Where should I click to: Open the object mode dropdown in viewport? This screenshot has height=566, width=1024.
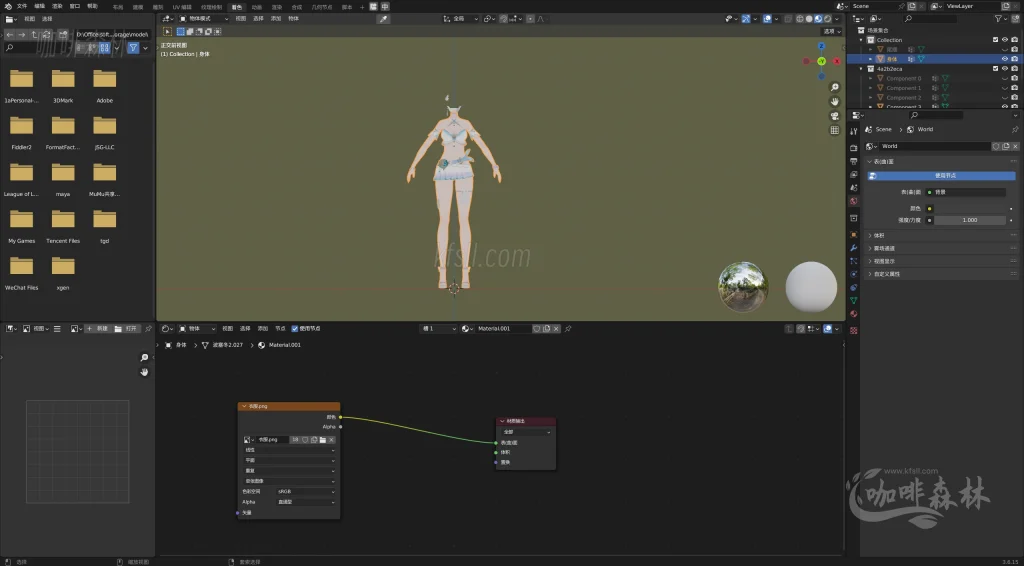click(x=204, y=19)
